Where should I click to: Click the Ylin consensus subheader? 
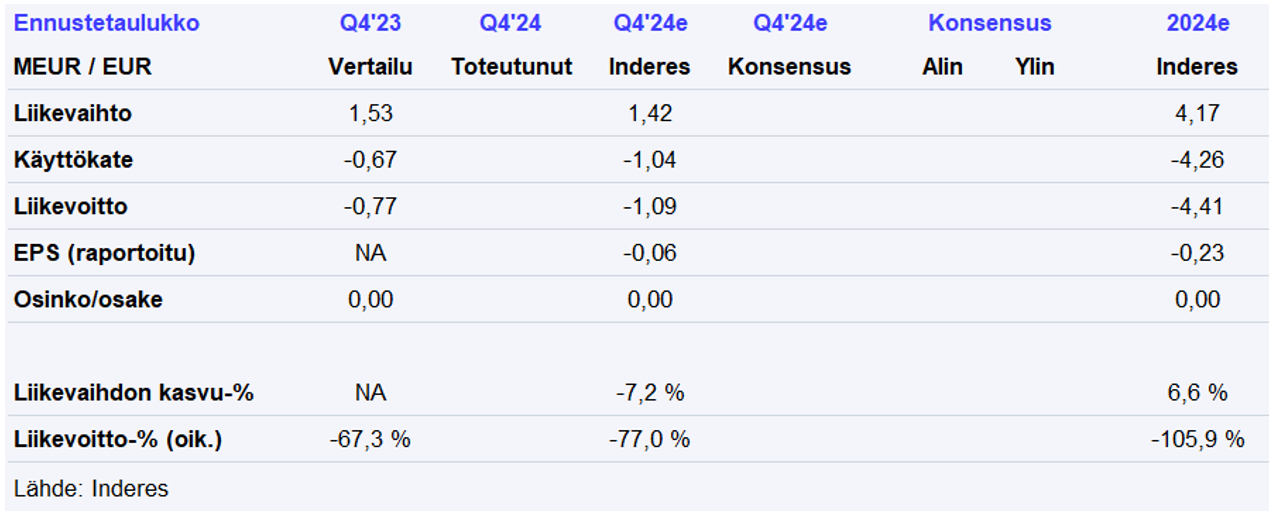[x=1034, y=67]
